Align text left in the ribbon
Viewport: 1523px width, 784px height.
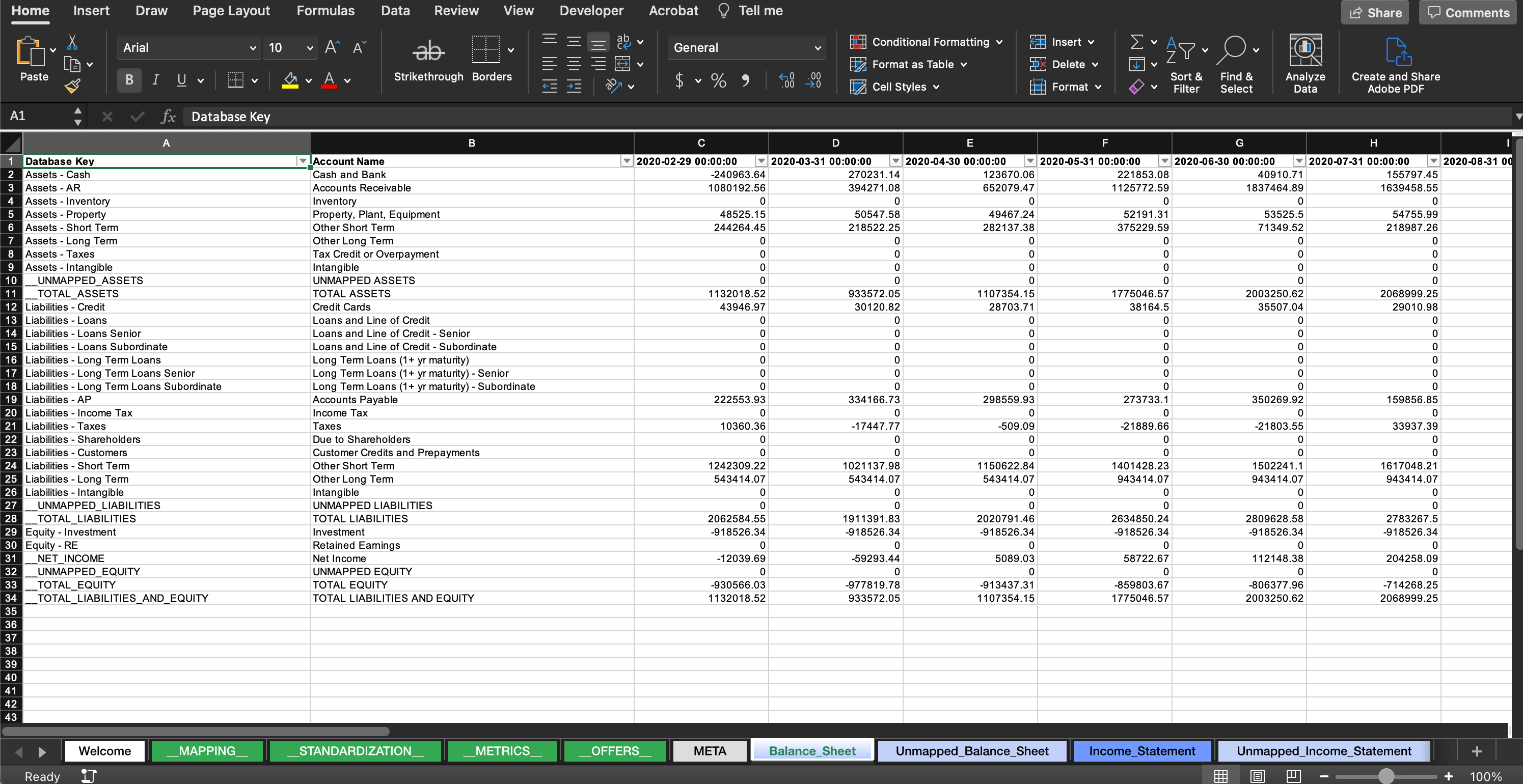[x=549, y=63]
